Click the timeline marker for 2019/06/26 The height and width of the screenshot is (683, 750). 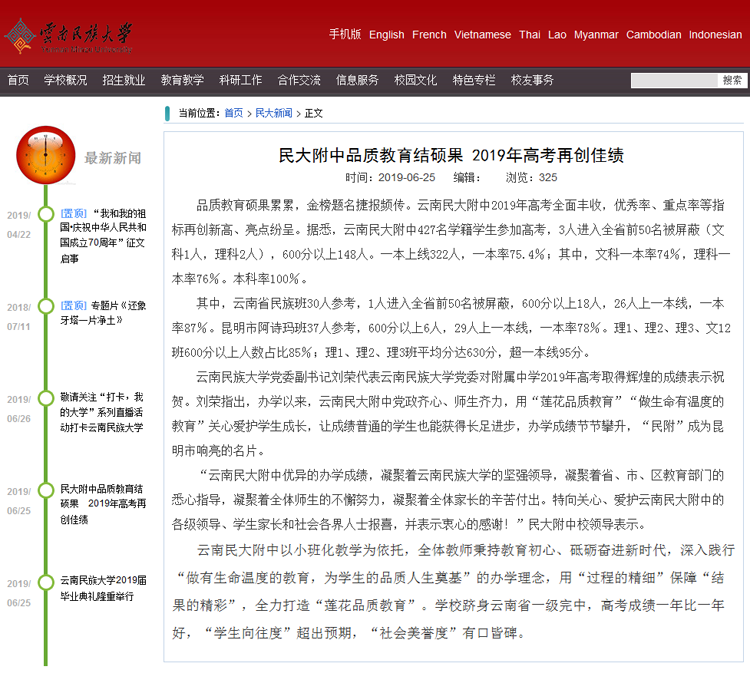pos(46,398)
